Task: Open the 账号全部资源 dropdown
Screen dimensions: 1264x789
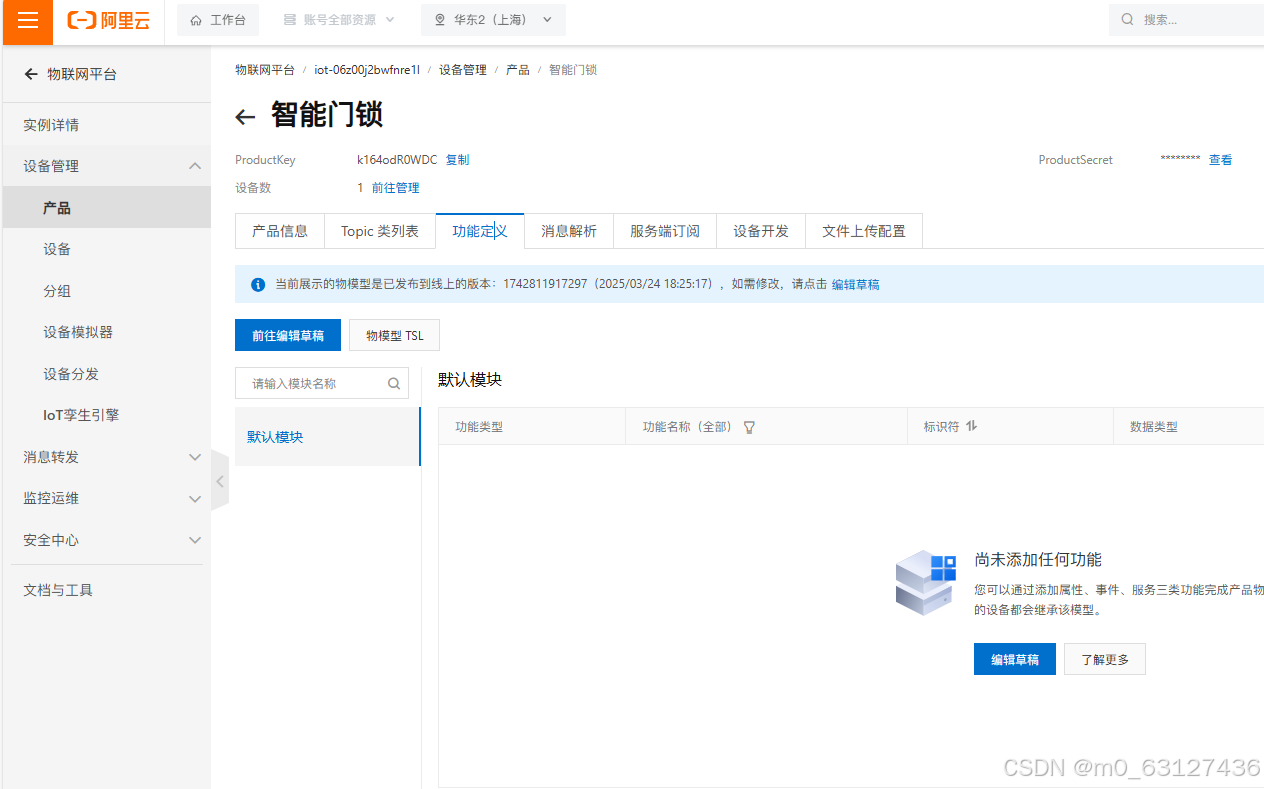Action: tap(338, 20)
